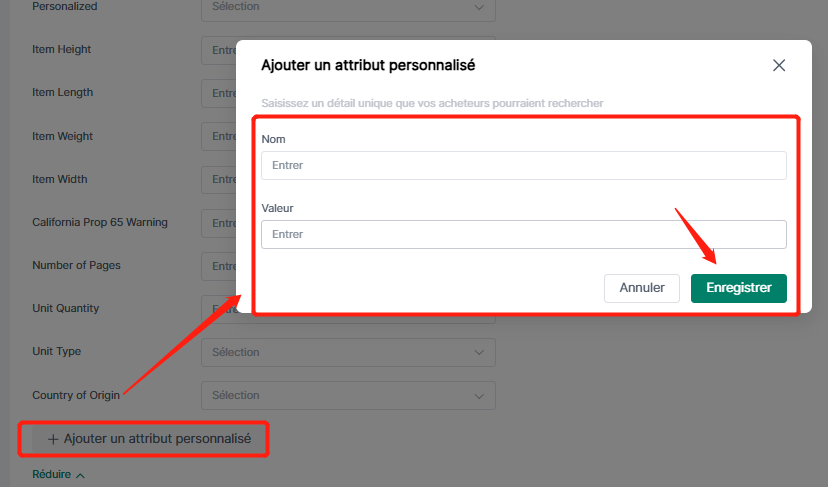Click the Item Height input field

coord(218,50)
